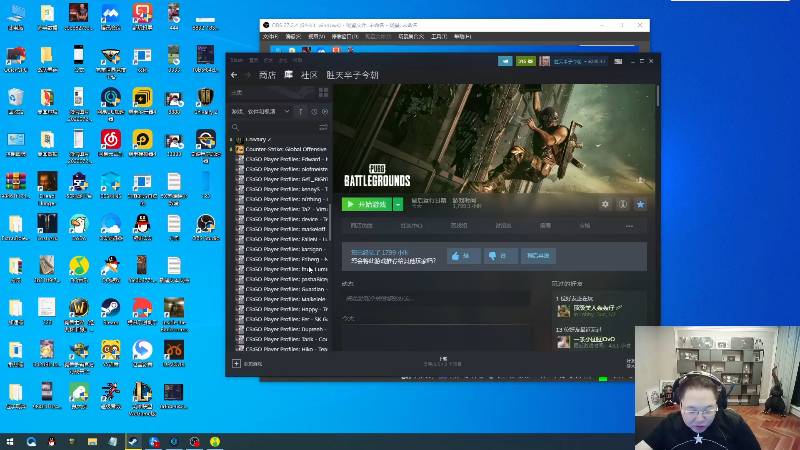Open the Steam Community tab (社区)

click(x=309, y=75)
